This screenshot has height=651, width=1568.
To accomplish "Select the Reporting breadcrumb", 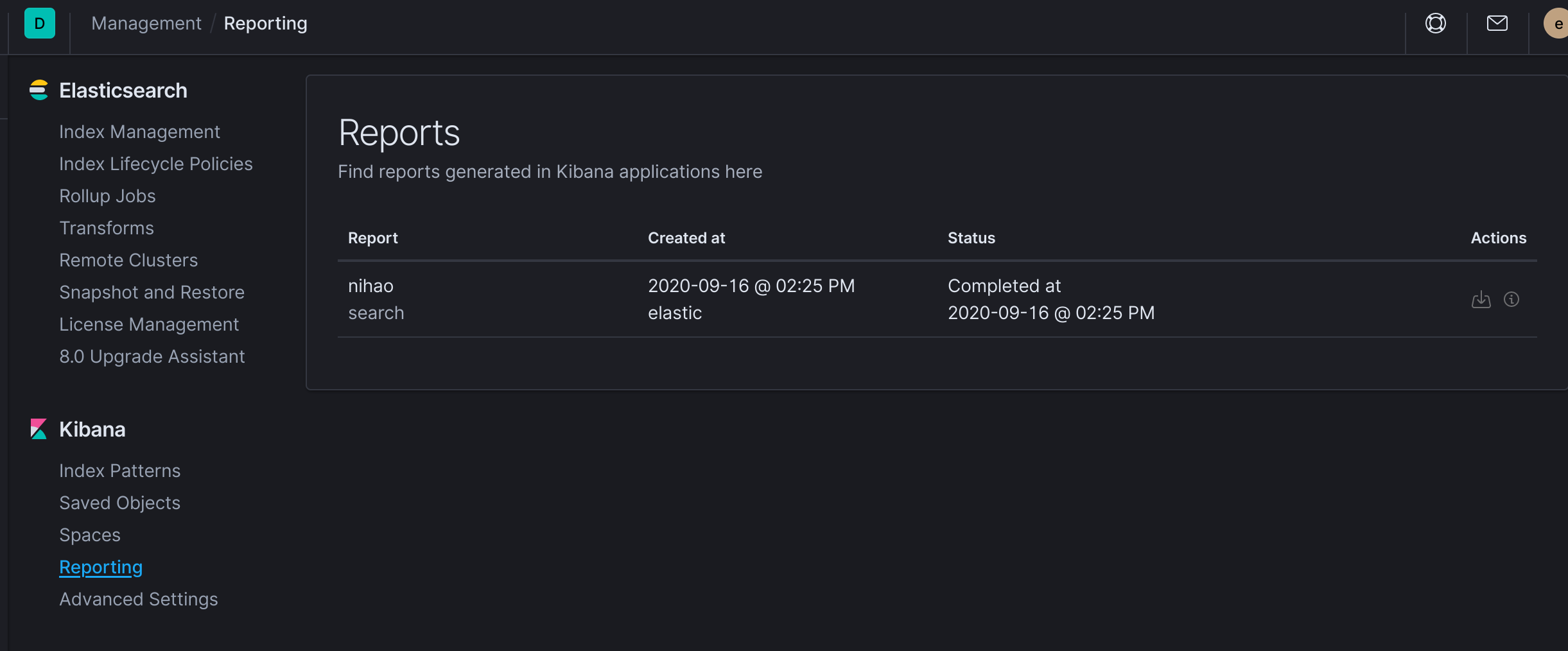I will pos(266,23).
